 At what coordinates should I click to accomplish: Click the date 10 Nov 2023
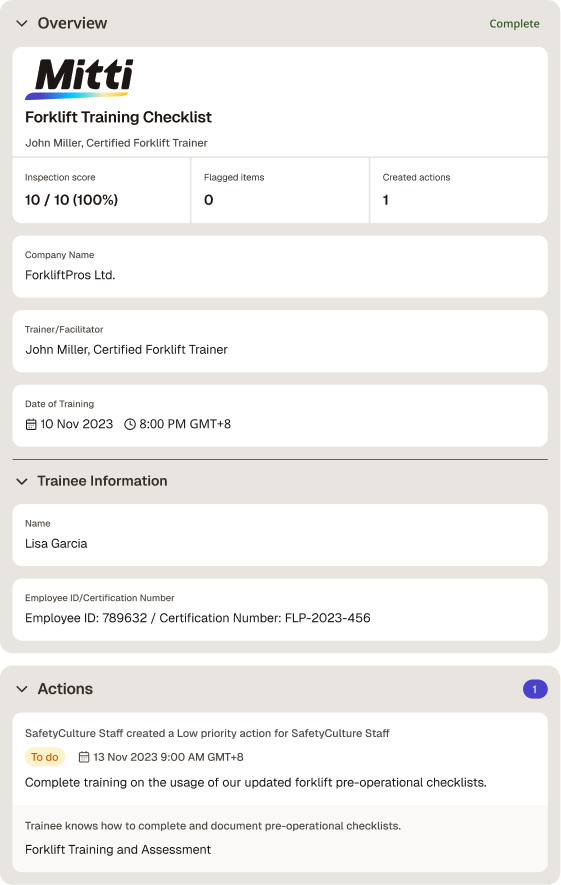point(77,424)
